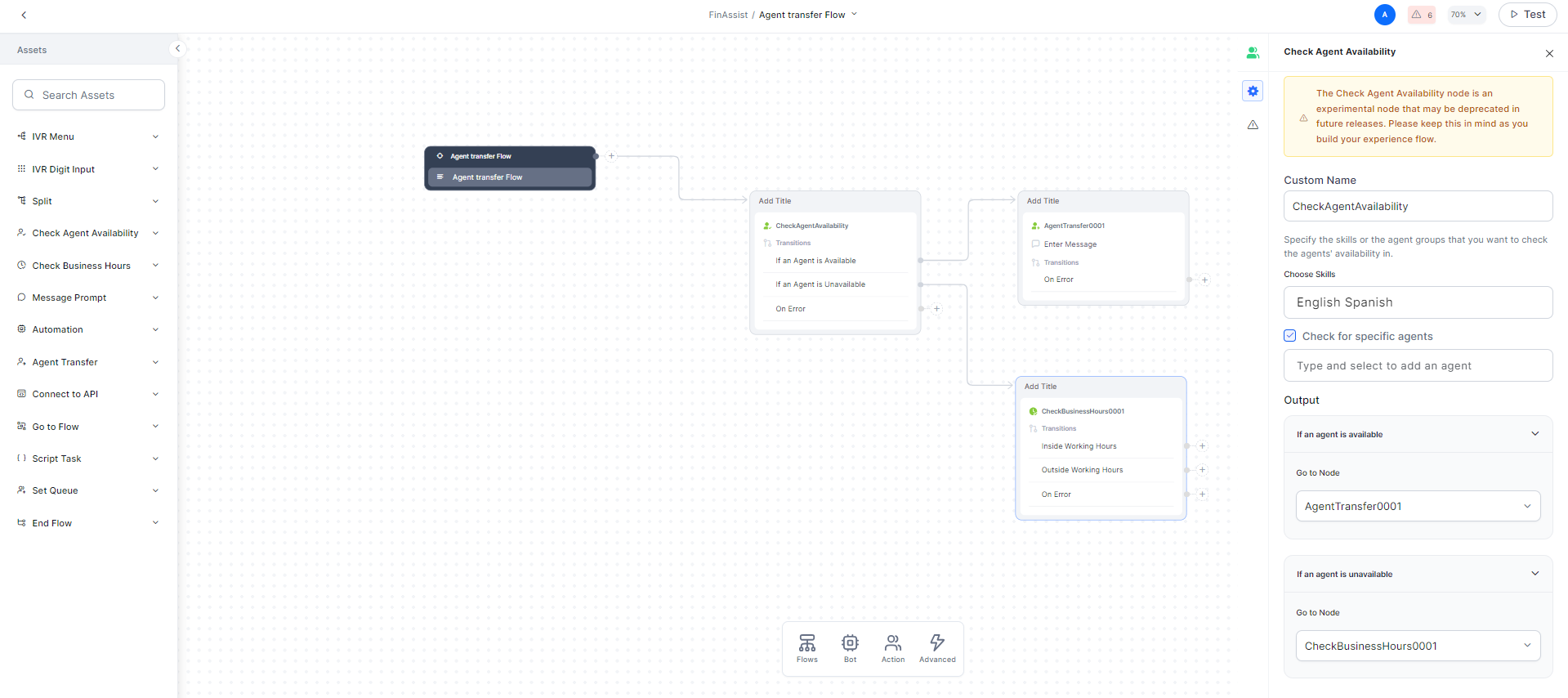Click the green agent icon in side strip

coord(1253,53)
